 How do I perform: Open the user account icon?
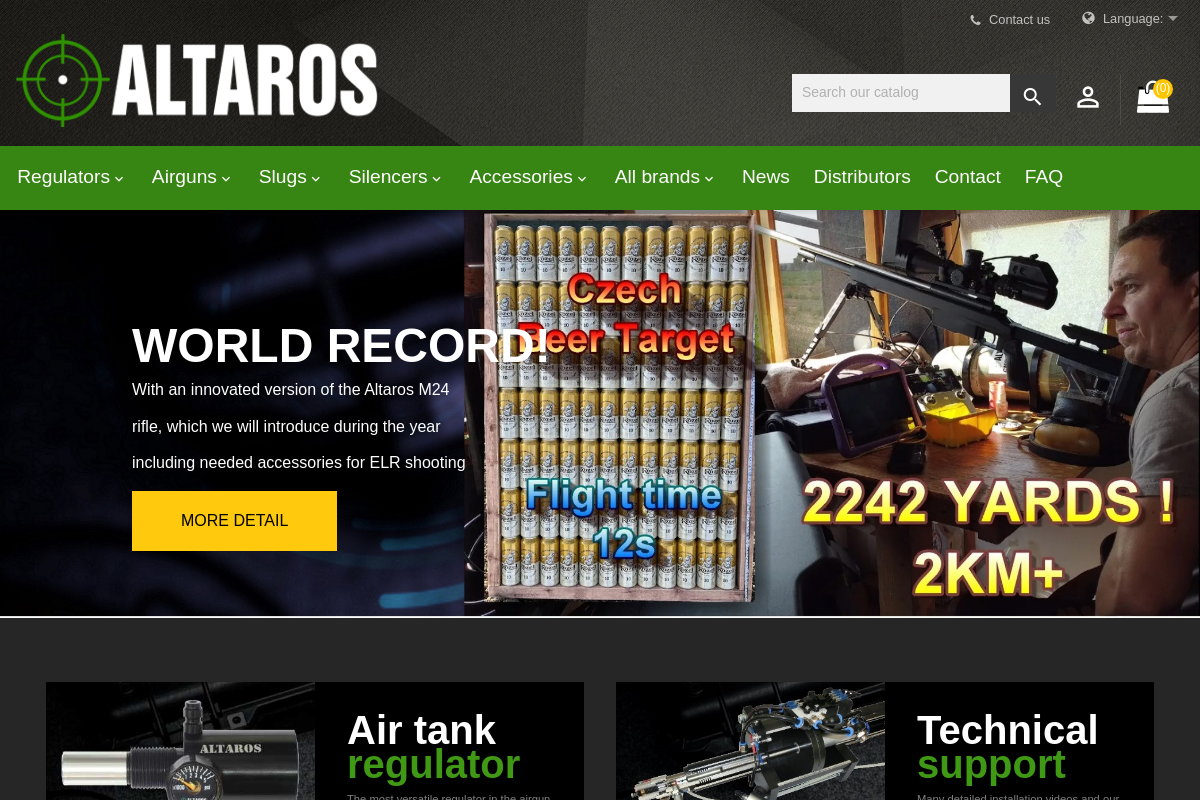coord(1088,97)
